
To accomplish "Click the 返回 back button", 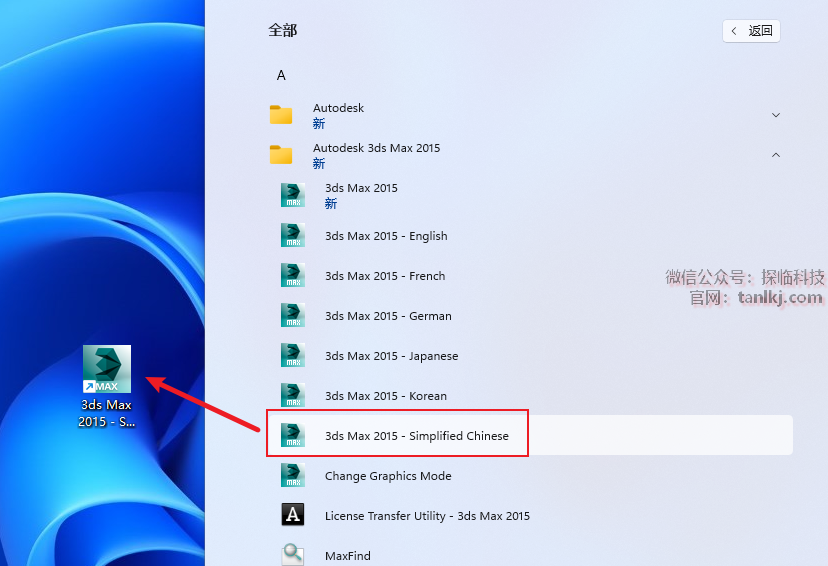I will [751, 31].
